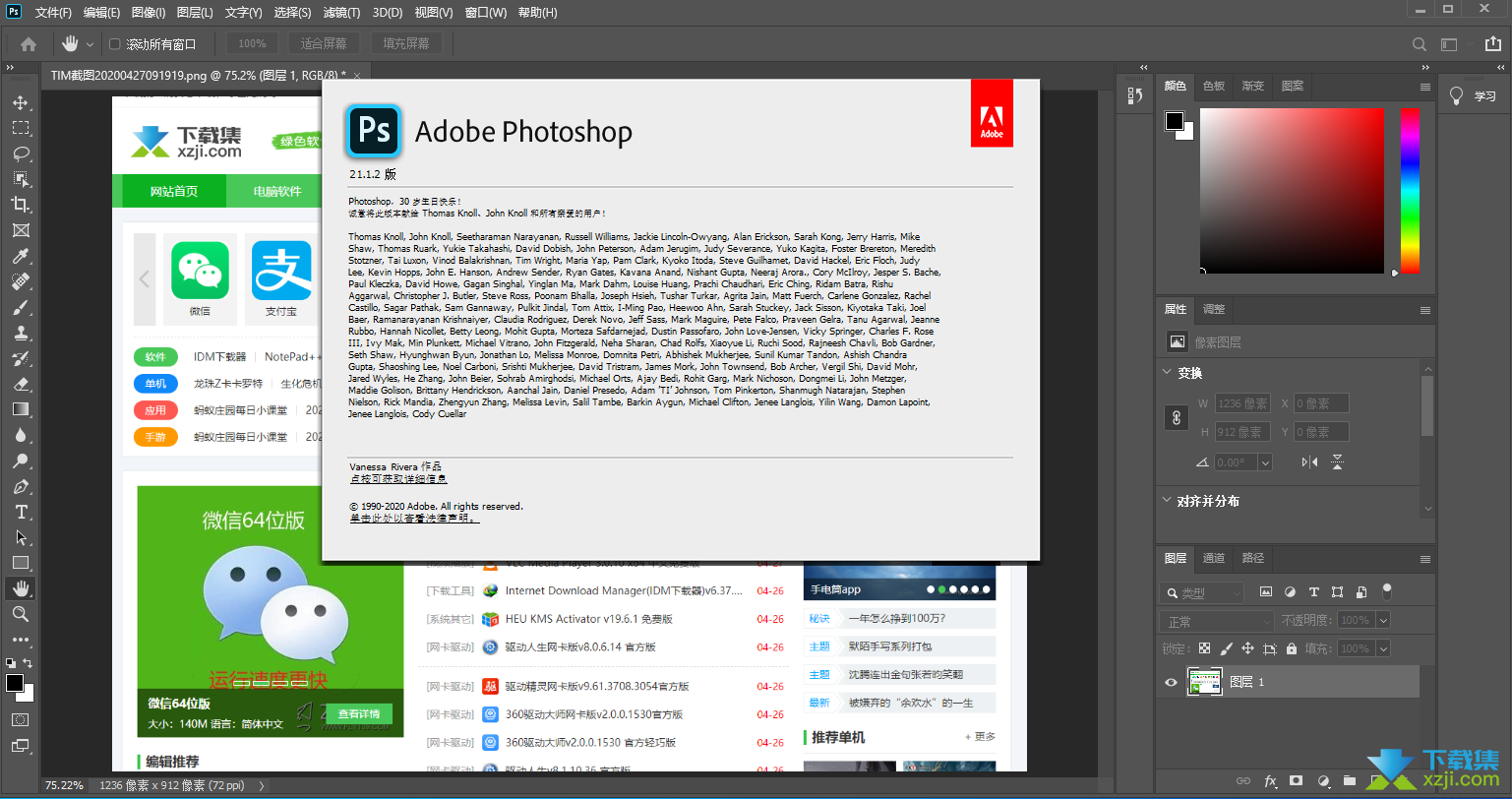1512x799 pixels.
Task: Open the workspace switcher dropdown
Action: [1448, 43]
